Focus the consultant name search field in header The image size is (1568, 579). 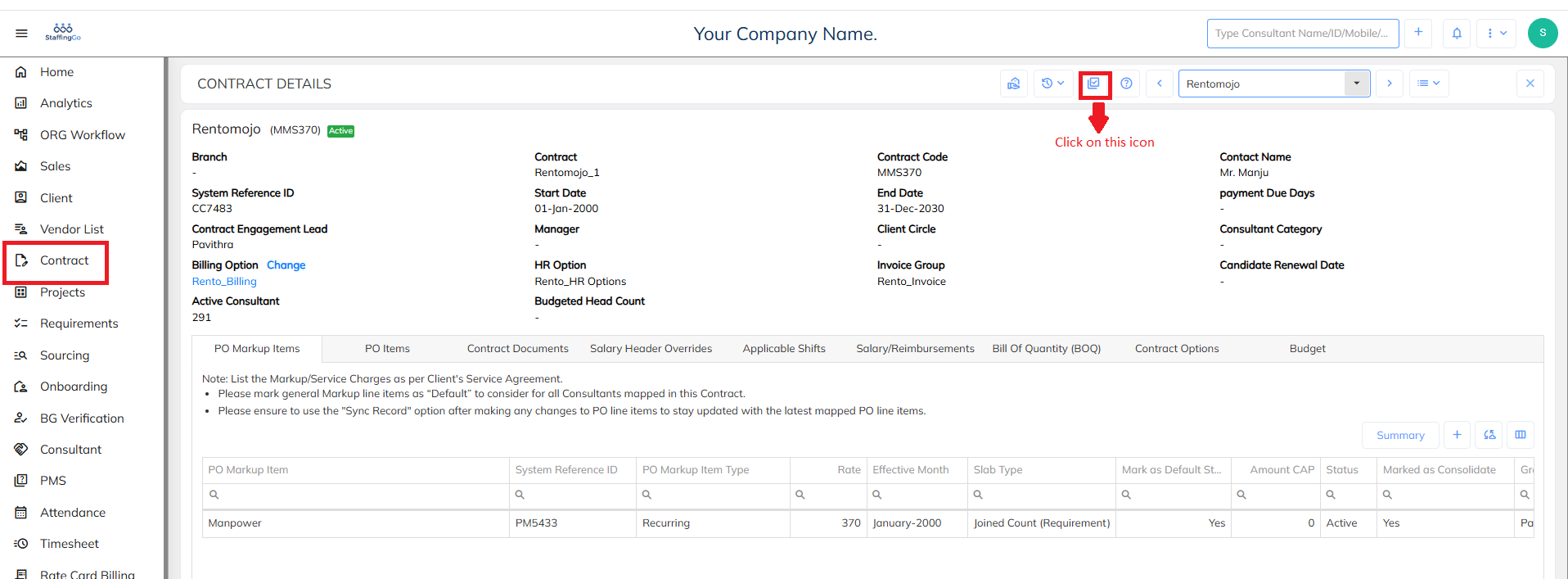pyautogui.click(x=1303, y=34)
